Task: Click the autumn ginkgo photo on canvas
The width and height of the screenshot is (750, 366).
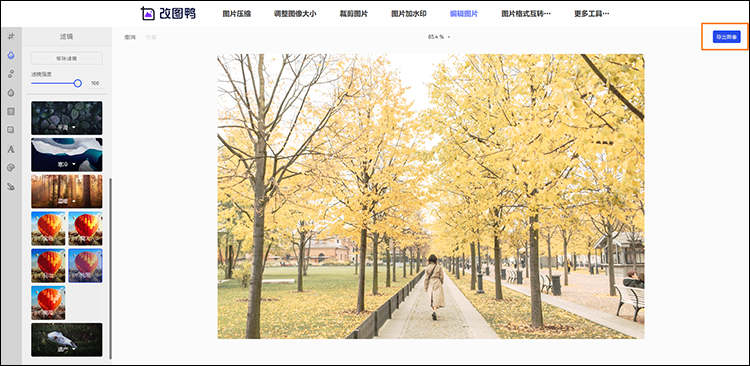Action: click(x=430, y=196)
